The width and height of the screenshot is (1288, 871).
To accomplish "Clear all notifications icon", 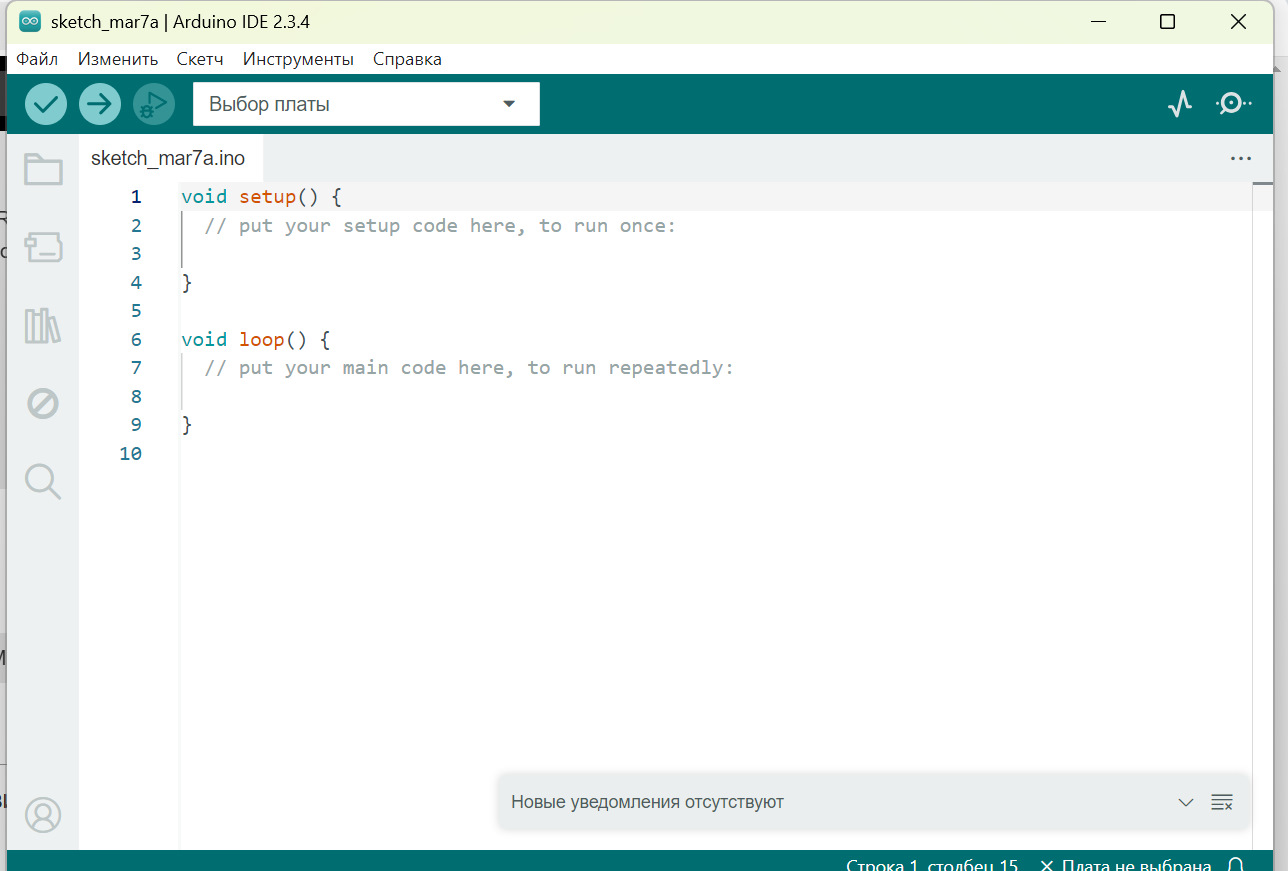I will click(1222, 802).
